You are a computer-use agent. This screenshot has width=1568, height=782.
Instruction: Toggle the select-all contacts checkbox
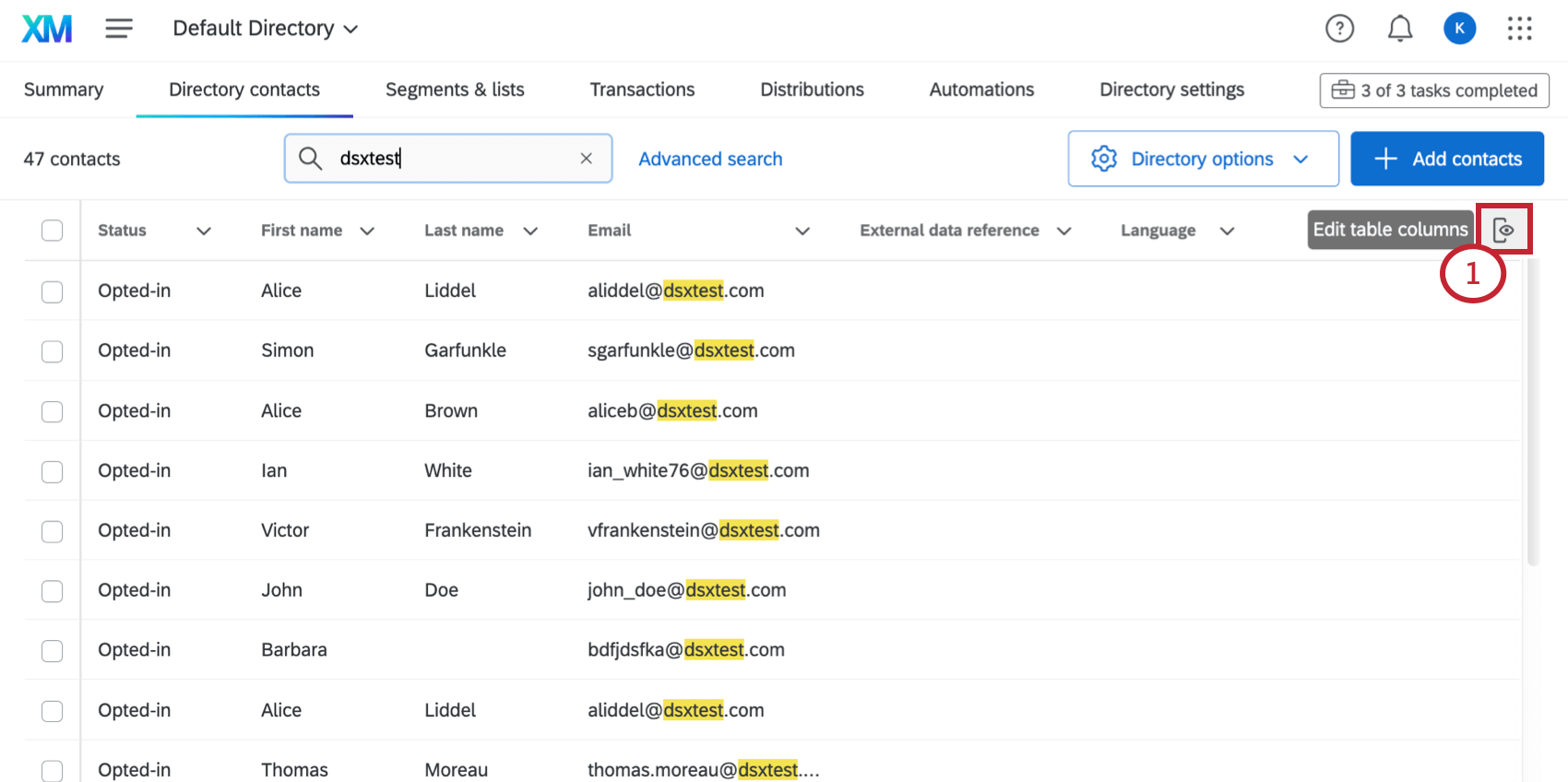[53, 231]
